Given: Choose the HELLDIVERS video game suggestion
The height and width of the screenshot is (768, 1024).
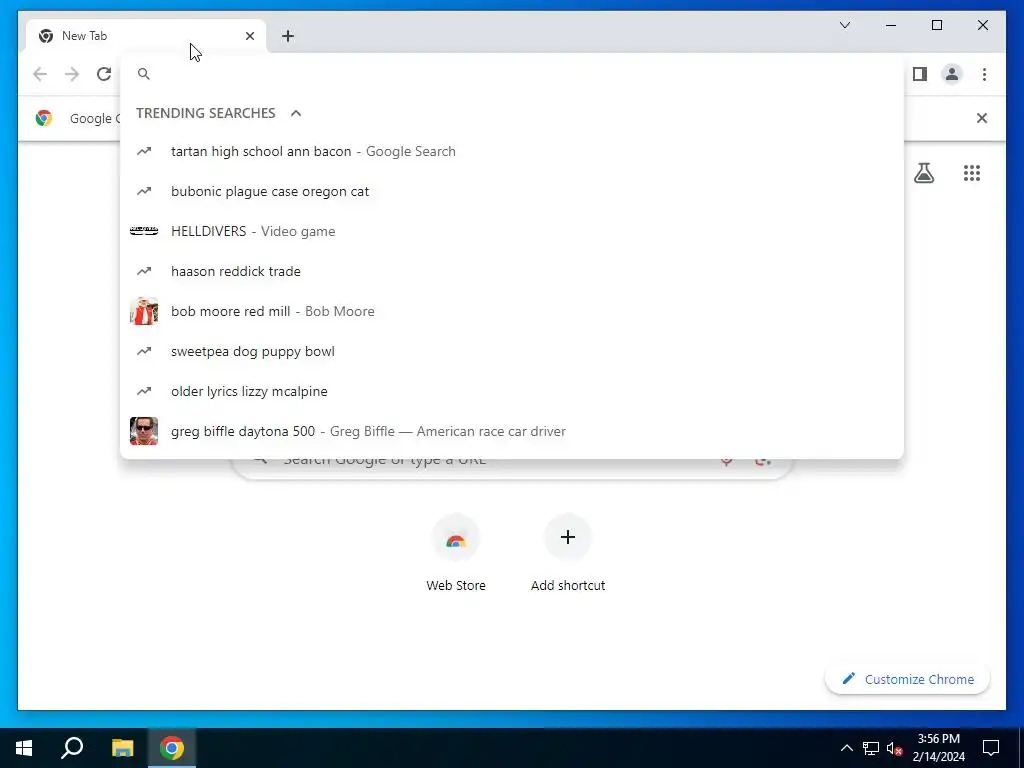Looking at the screenshot, I should click(x=512, y=231).
